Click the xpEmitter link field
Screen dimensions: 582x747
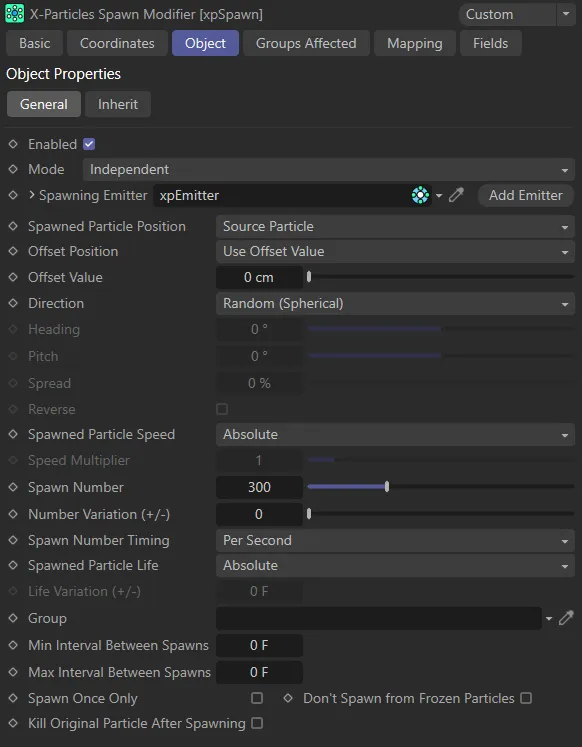pyautogui.click(x=292, y=195)
